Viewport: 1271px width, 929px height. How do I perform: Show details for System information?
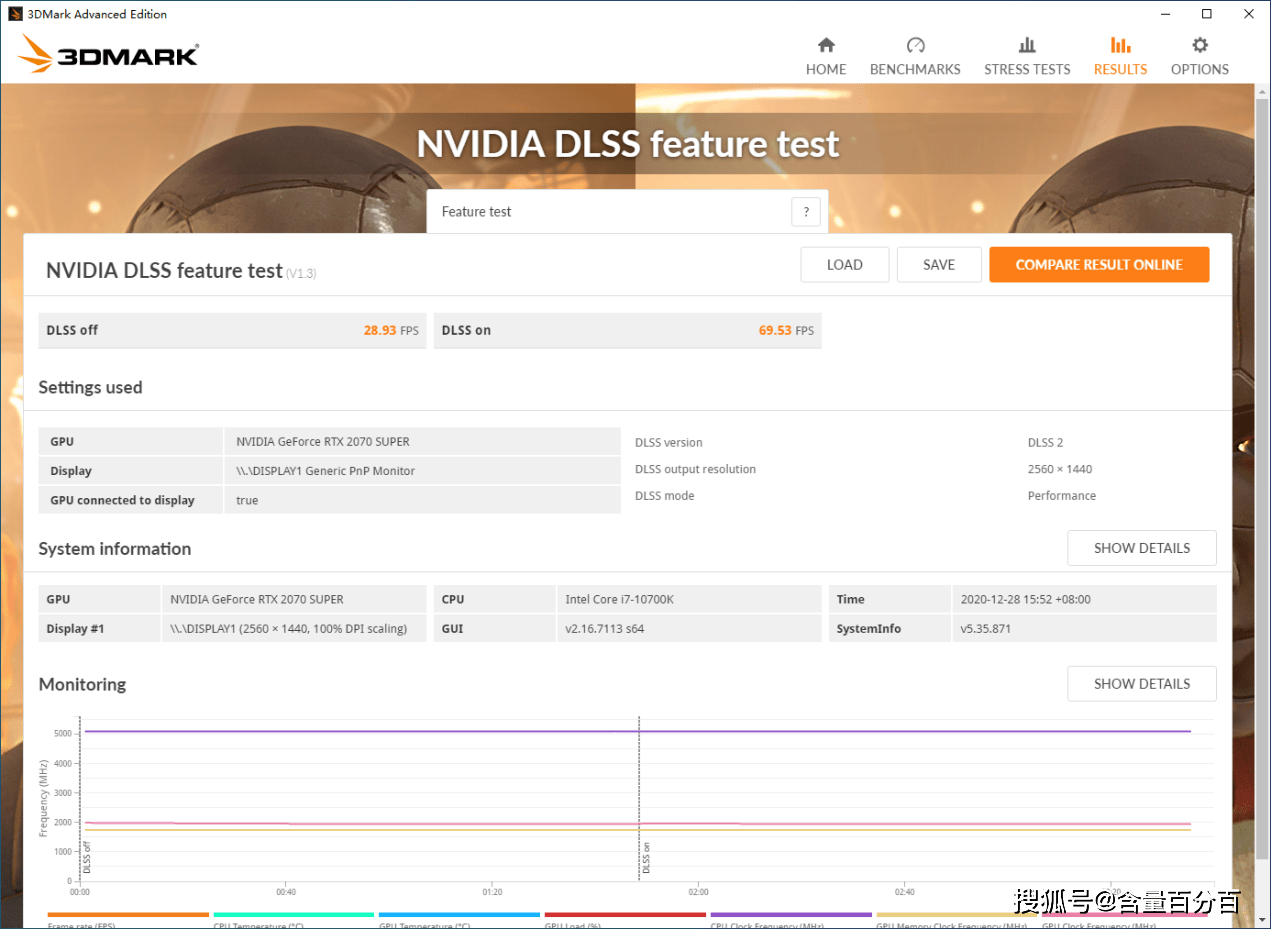coord(1142,548)
